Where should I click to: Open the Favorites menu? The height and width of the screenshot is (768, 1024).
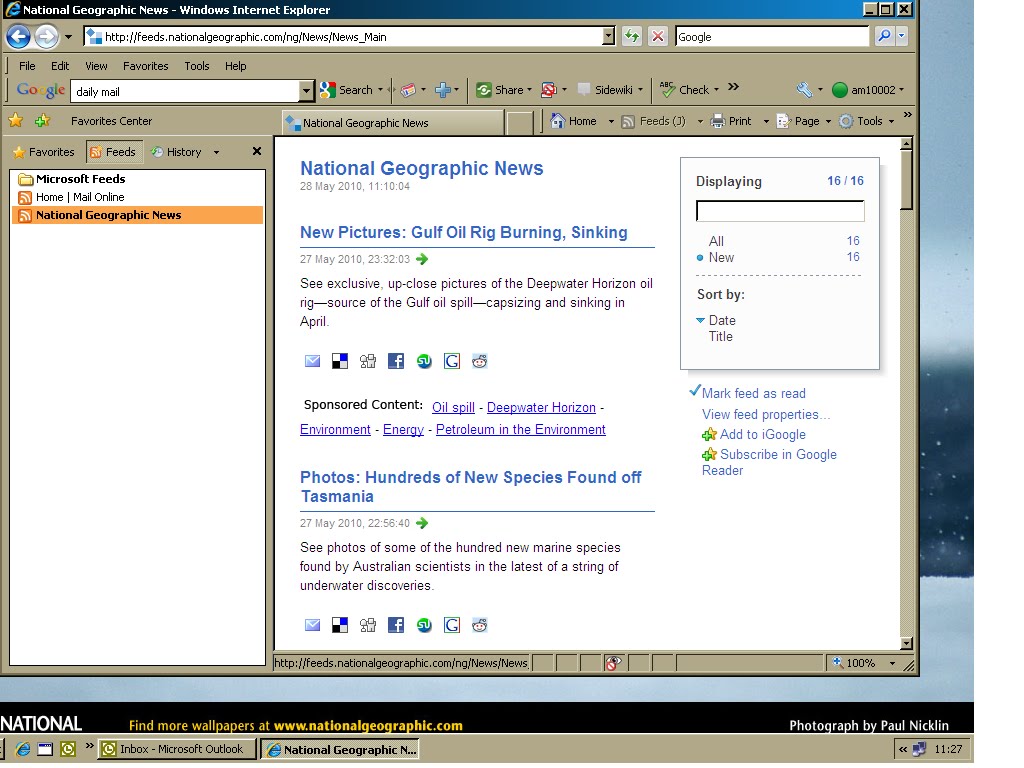146,66
